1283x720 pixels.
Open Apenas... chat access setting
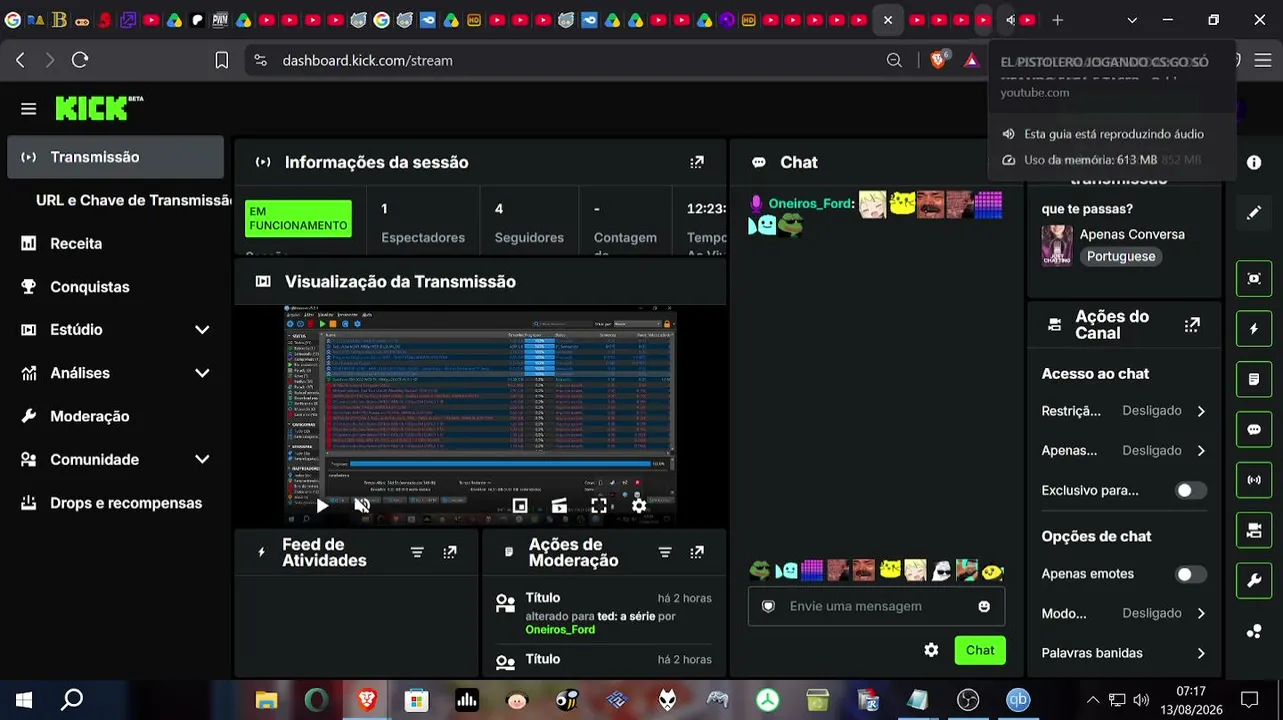1123,451
